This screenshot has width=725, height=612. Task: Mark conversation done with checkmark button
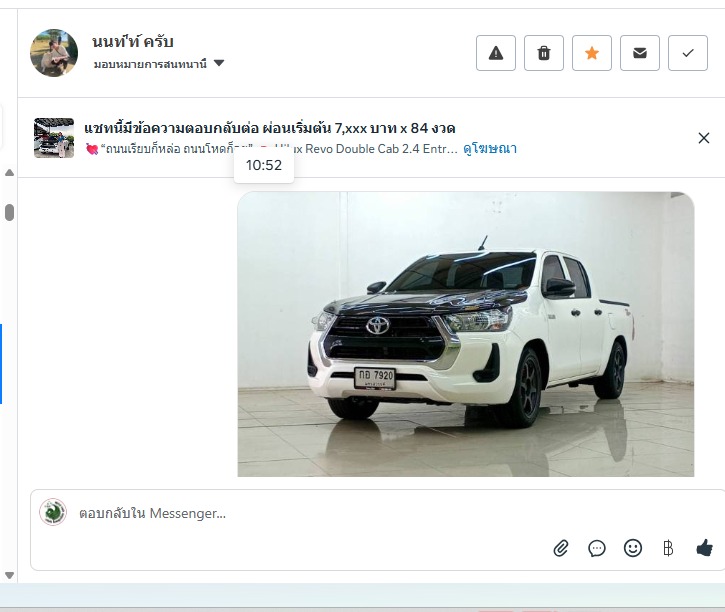688,53
